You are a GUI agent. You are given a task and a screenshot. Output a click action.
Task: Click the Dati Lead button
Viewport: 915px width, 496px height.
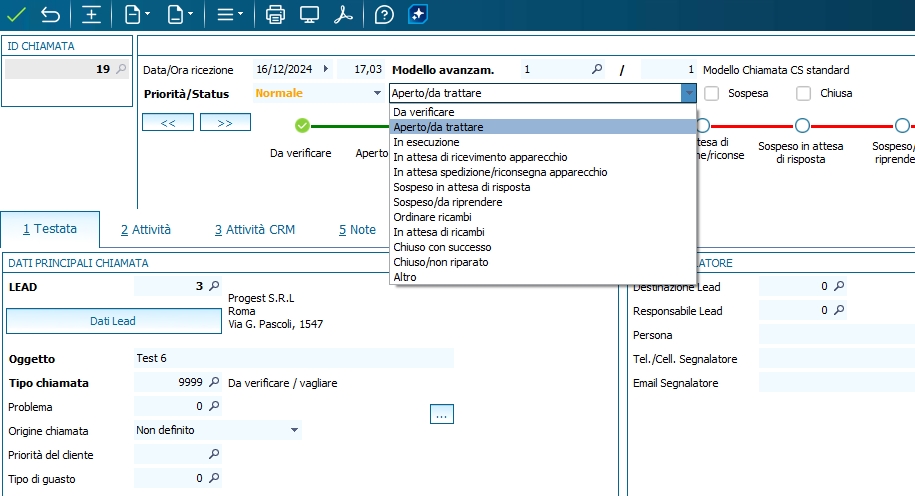[113, 321]
